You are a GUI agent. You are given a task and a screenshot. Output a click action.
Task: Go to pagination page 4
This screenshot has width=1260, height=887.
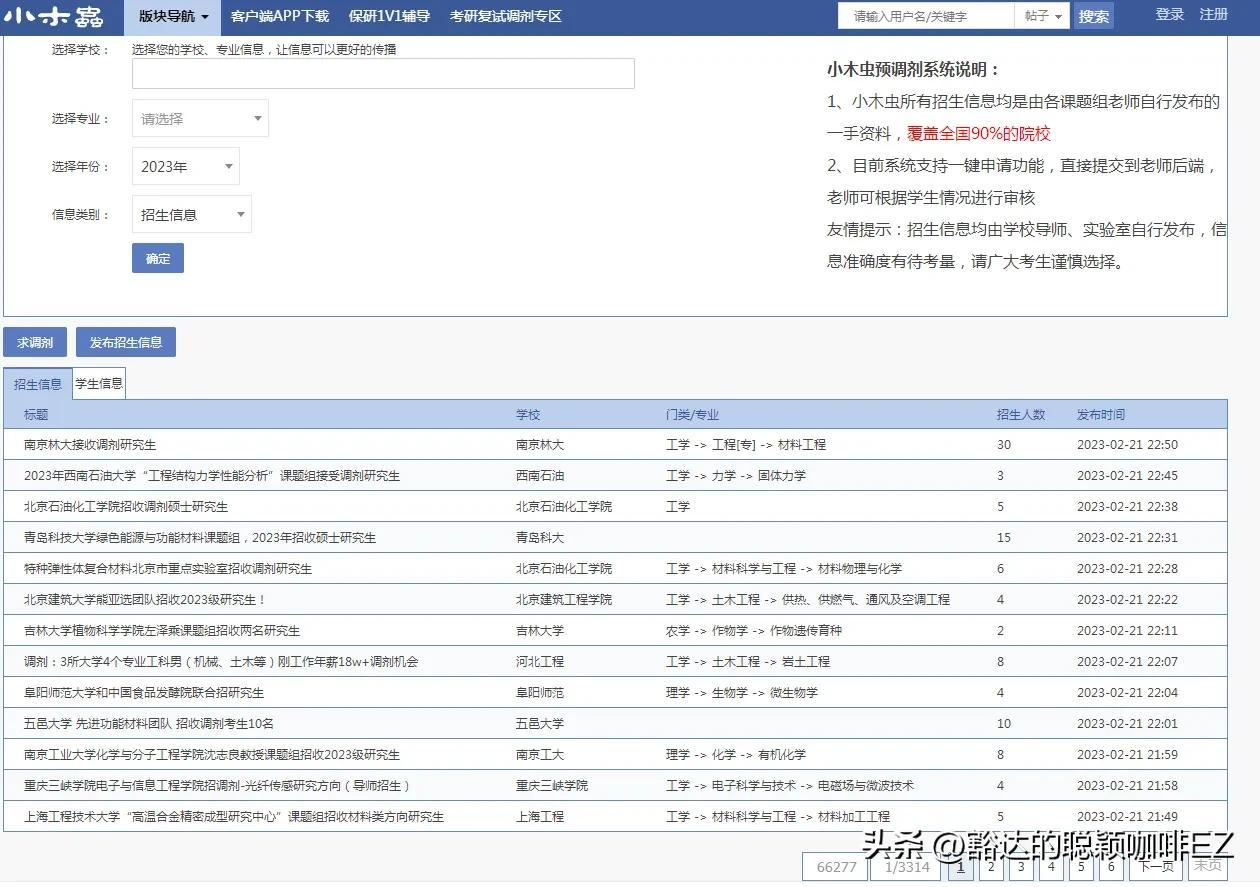pos(1050,867)
